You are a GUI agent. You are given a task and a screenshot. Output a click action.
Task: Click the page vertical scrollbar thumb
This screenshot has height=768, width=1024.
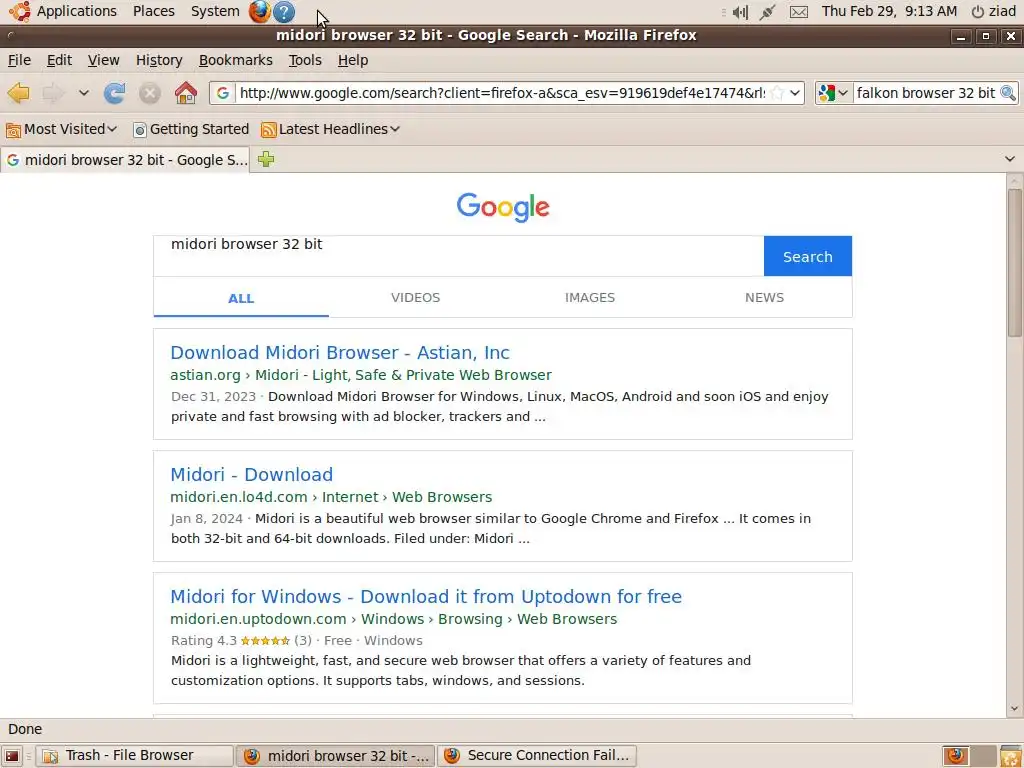[1014, 263]
